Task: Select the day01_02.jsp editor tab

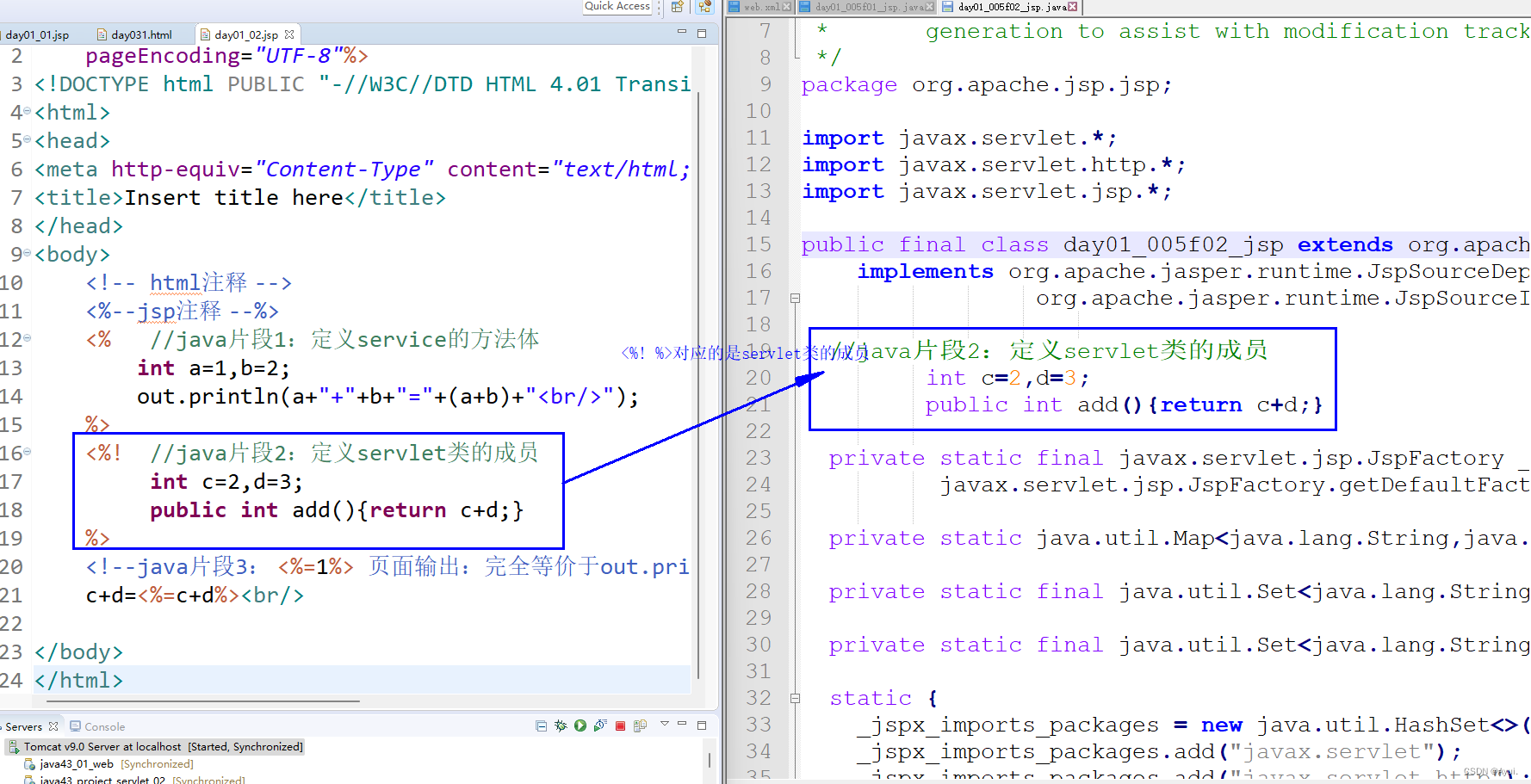Action: (x=246, y=35)
